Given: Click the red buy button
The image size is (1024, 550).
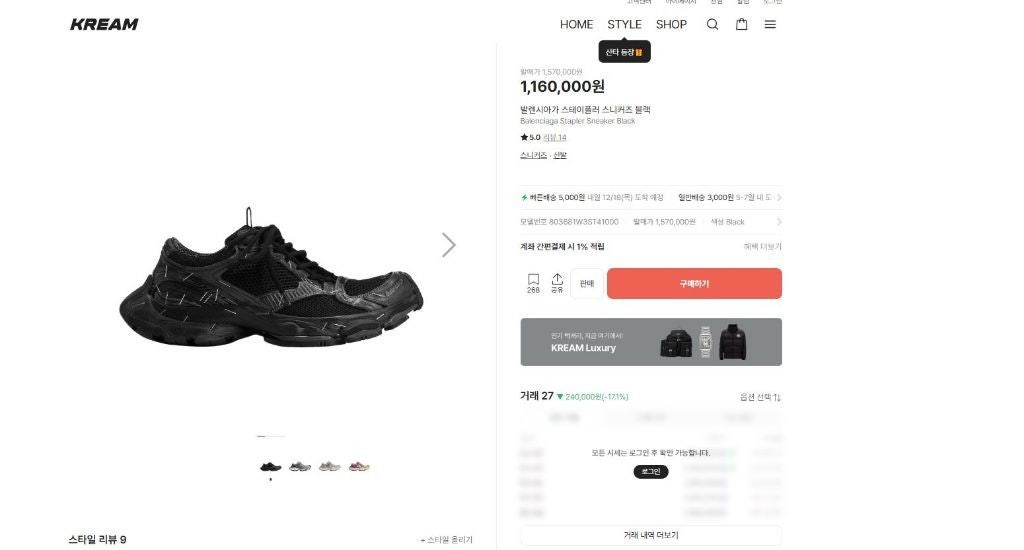Looking at the screenshot, I should click(694, 283).
